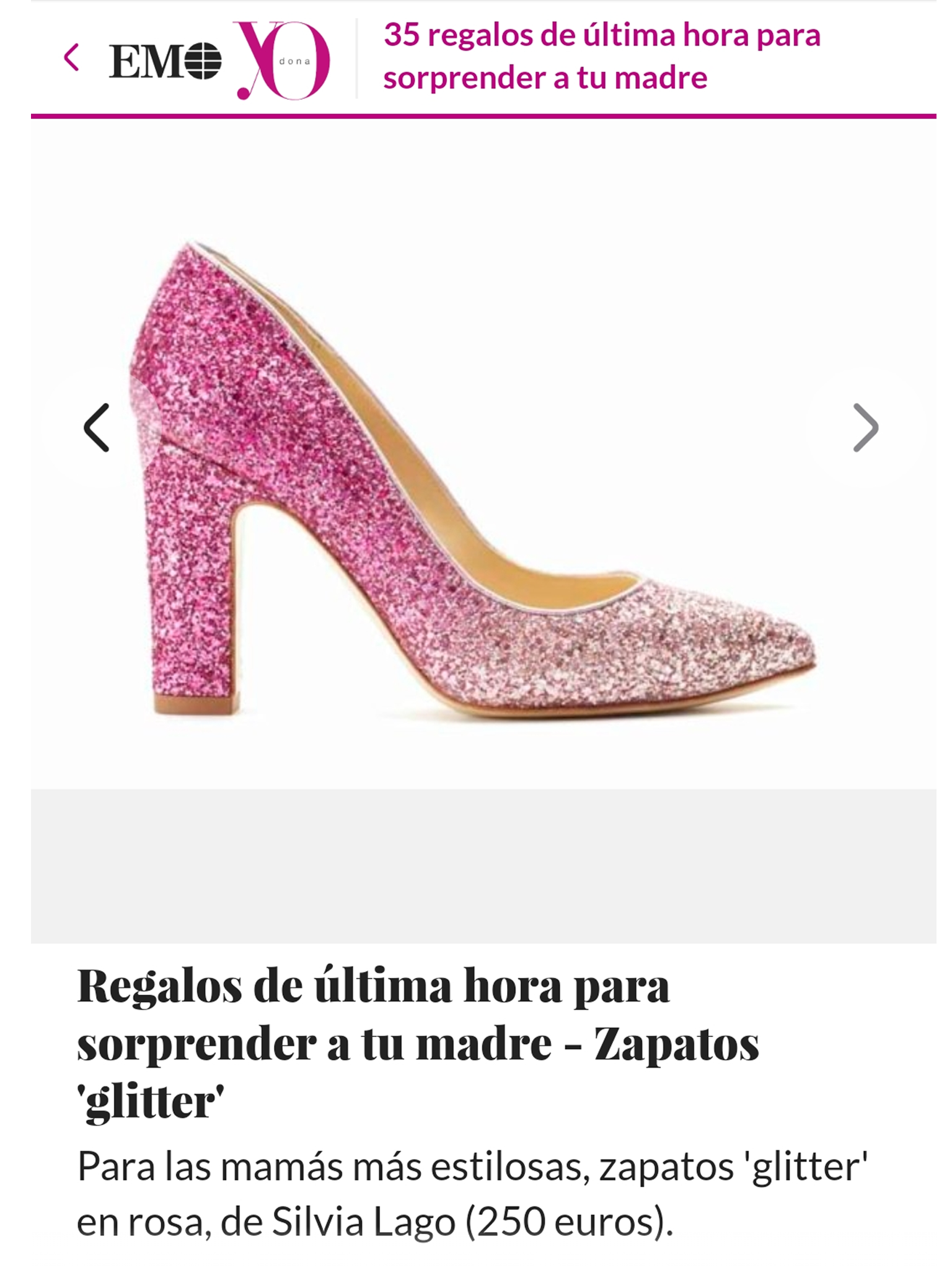Image resolution: width=952 pixels, height=1270 pixels.
Task: Open the '35 regalos de última hora' title
Action: [x=602, y=56]
